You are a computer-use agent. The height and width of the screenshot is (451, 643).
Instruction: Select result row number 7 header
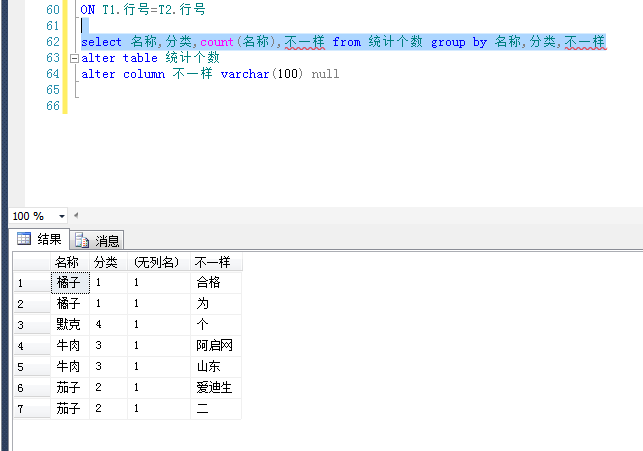(32, 408)
